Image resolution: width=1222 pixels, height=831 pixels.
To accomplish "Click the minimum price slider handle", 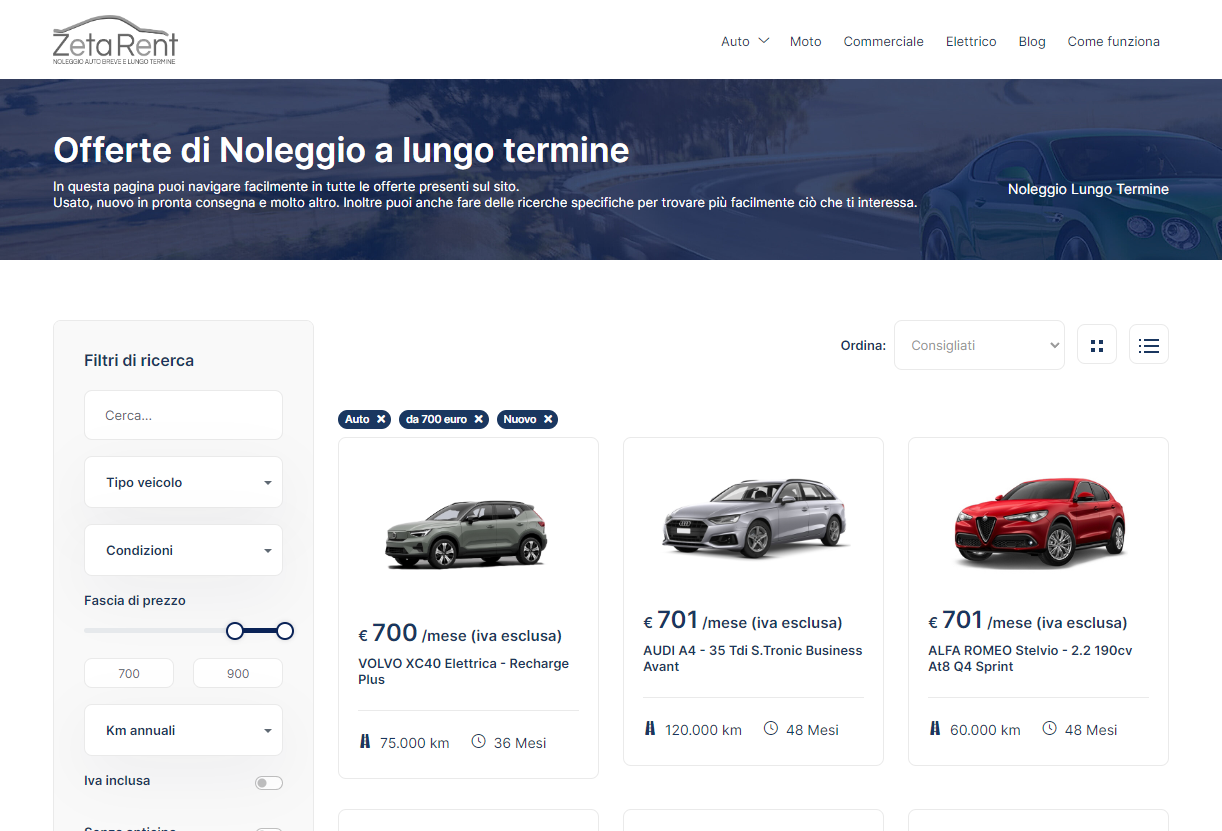I will point(235,631).
